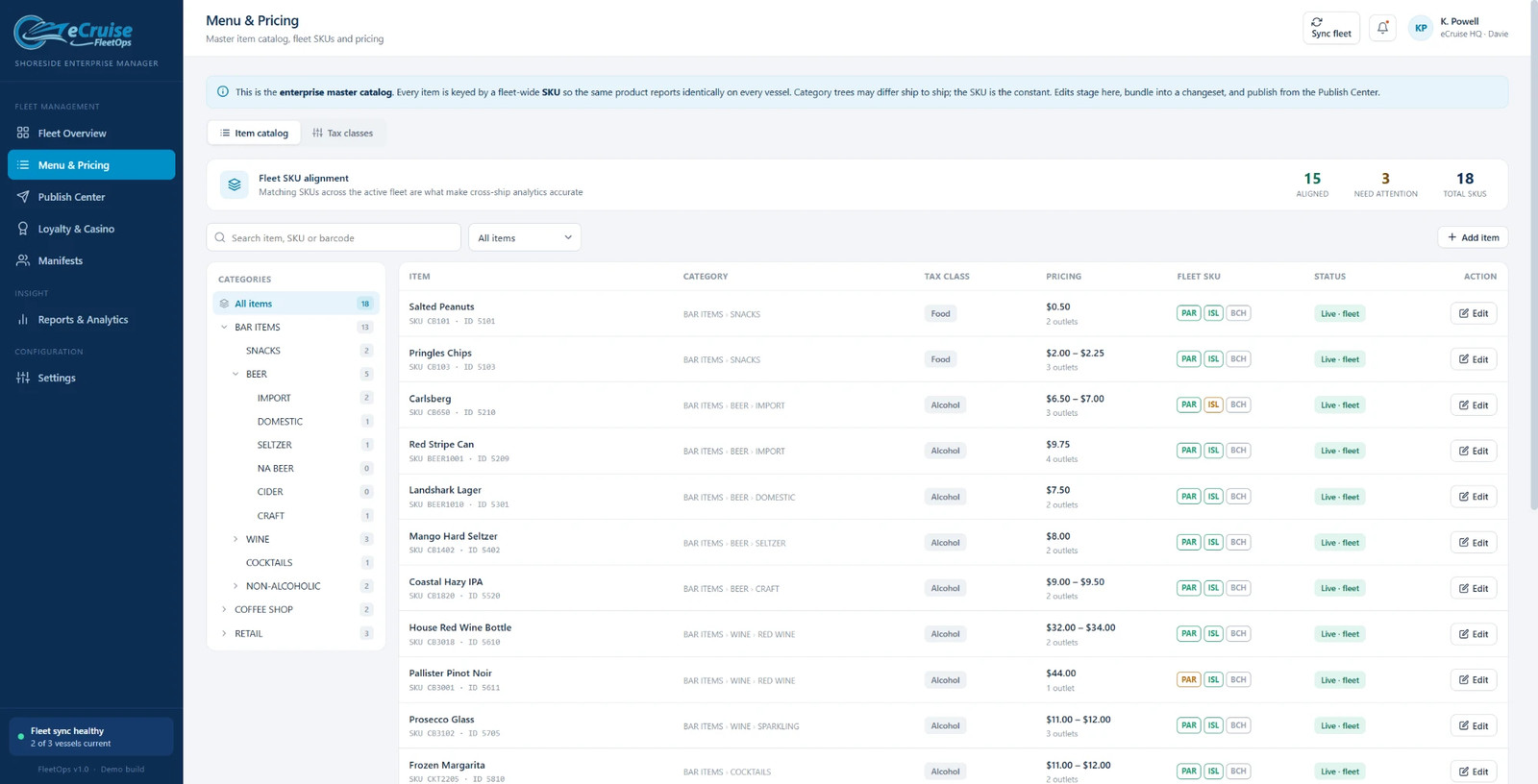Screen dimensions: 1538x784
Task: Open Settings from sidebar
Action: (x=91, y=378)
